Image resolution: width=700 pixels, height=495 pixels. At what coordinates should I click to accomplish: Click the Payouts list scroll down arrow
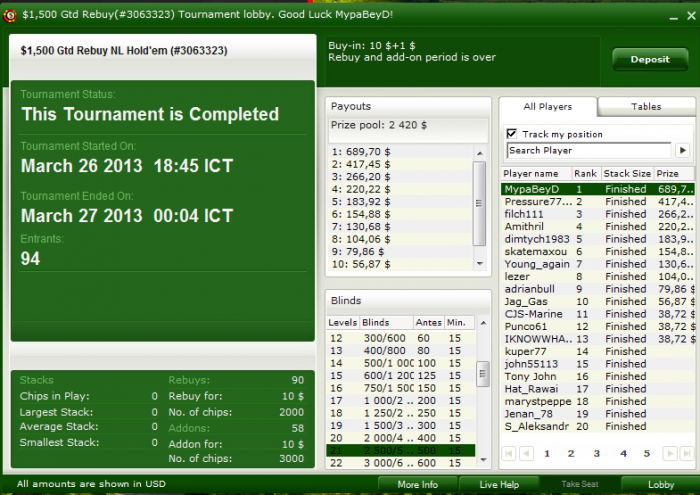click(x=479, y=264)
